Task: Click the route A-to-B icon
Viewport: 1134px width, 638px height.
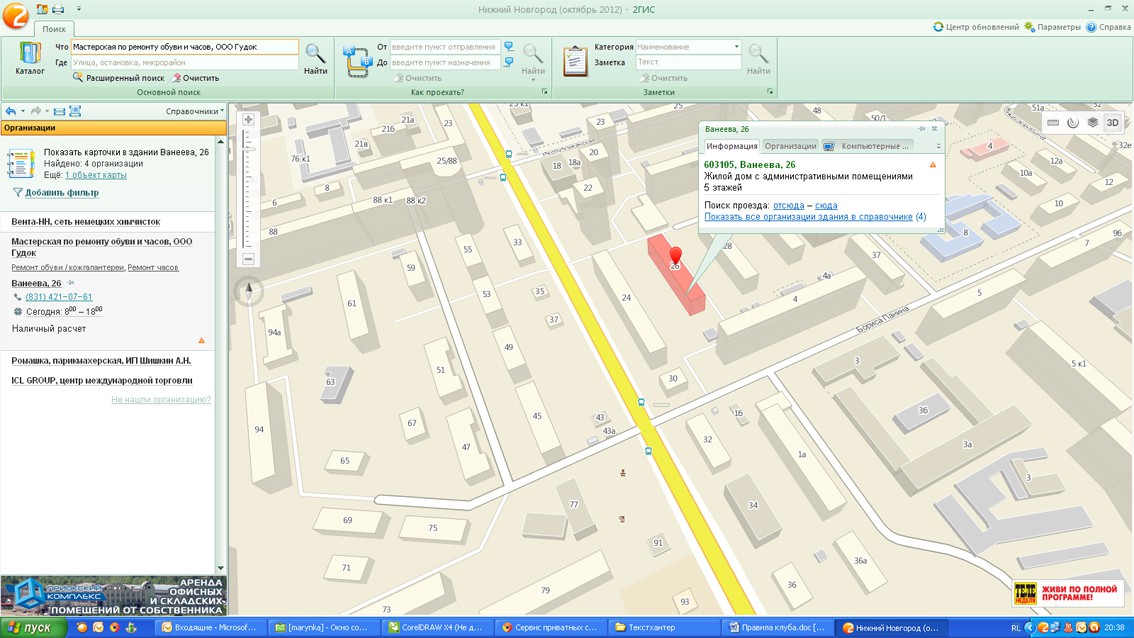Action: point(358,60)
